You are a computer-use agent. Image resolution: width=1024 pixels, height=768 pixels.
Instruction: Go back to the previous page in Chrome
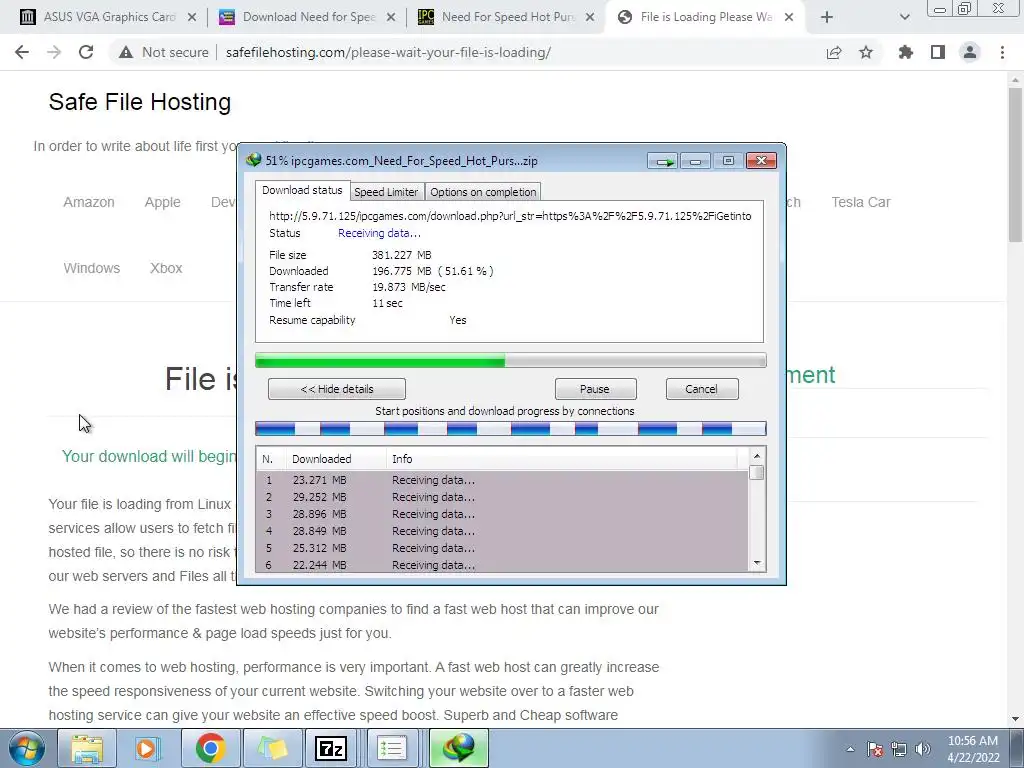(x=22, y=52)
